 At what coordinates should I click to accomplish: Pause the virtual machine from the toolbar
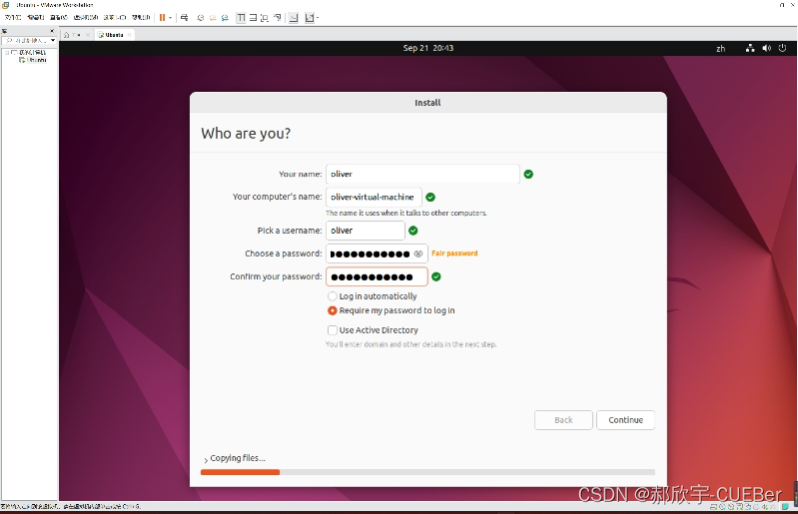pos(162,17)
